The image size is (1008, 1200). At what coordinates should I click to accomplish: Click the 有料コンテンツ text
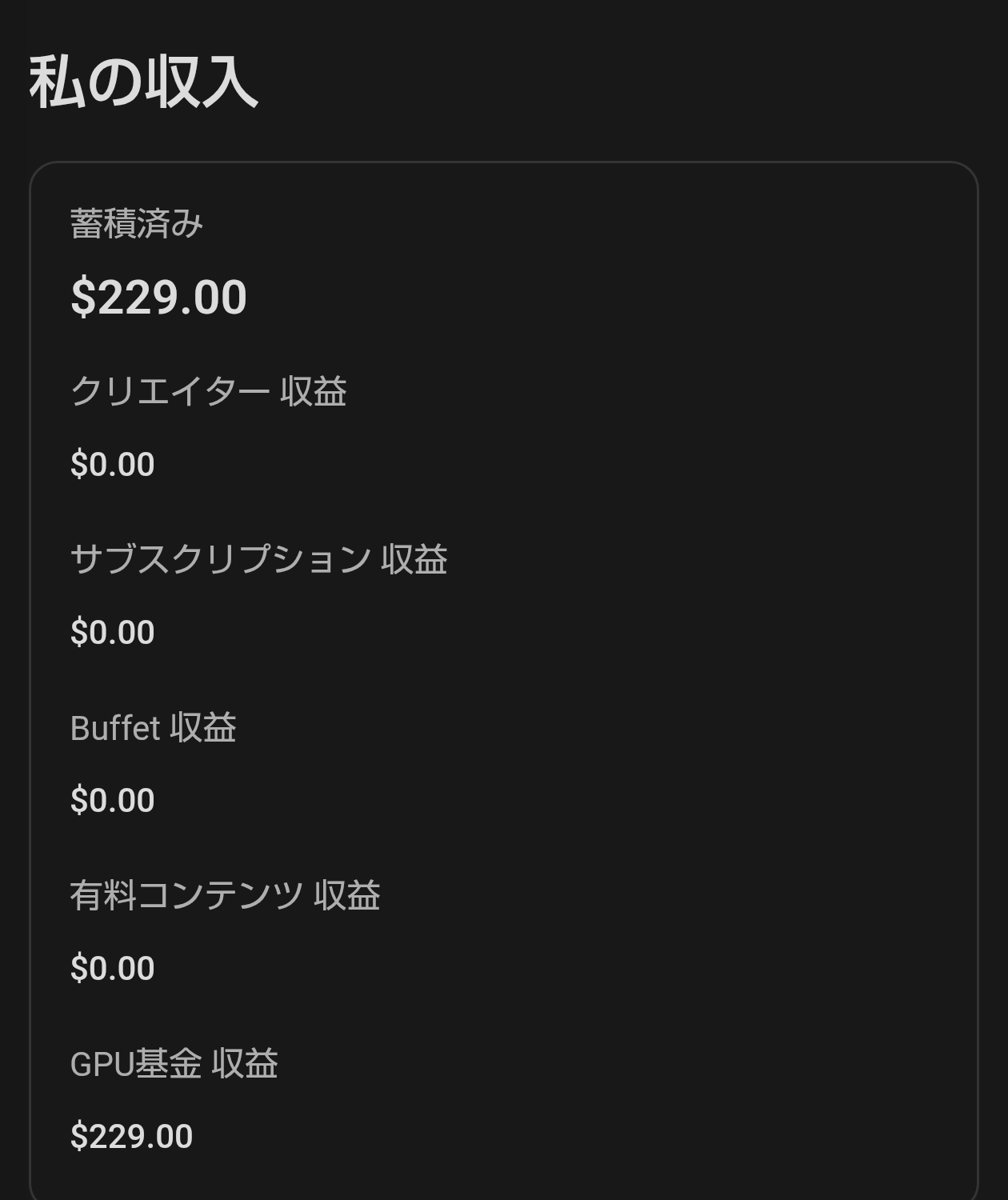(x=186, y=895)
